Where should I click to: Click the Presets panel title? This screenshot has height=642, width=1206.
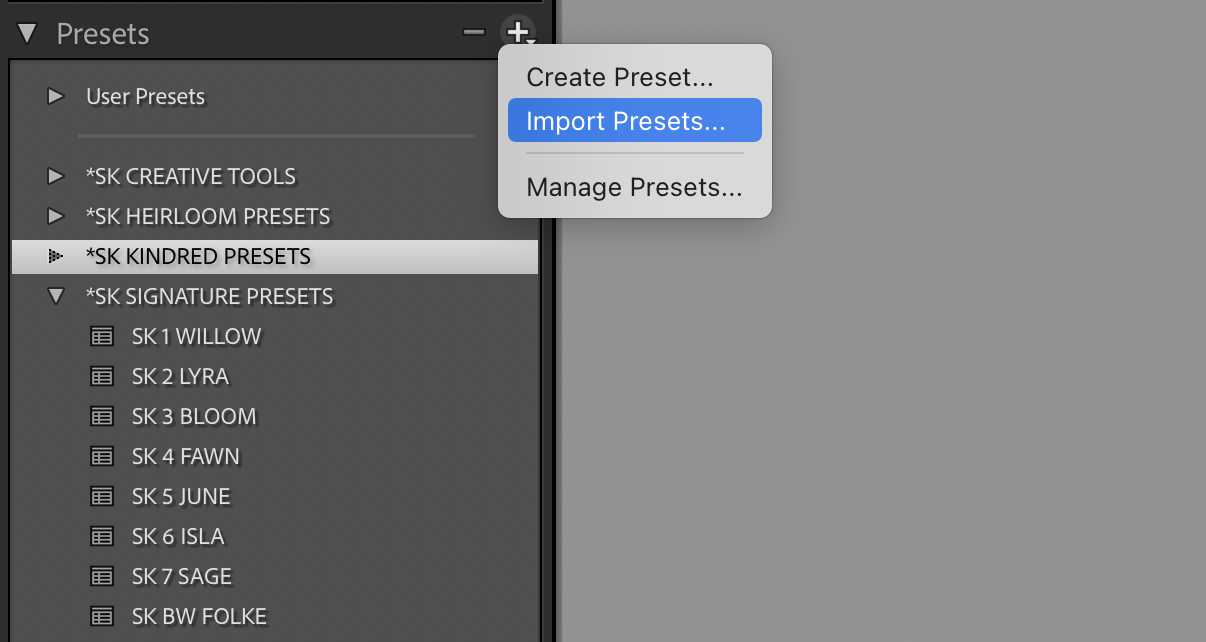pyautogui.click(x=103, y=34)
